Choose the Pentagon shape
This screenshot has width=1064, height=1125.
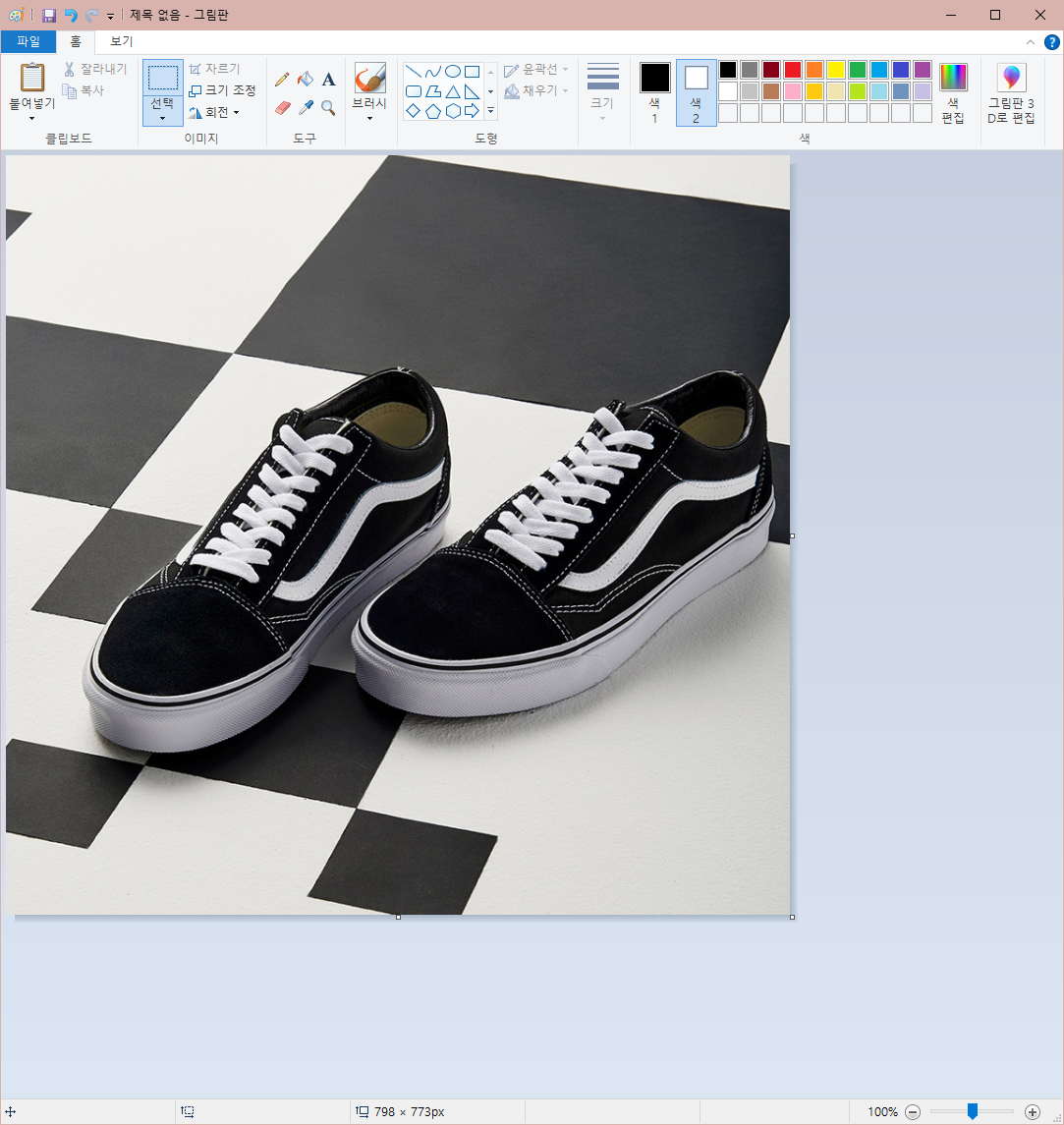point(432,110)
